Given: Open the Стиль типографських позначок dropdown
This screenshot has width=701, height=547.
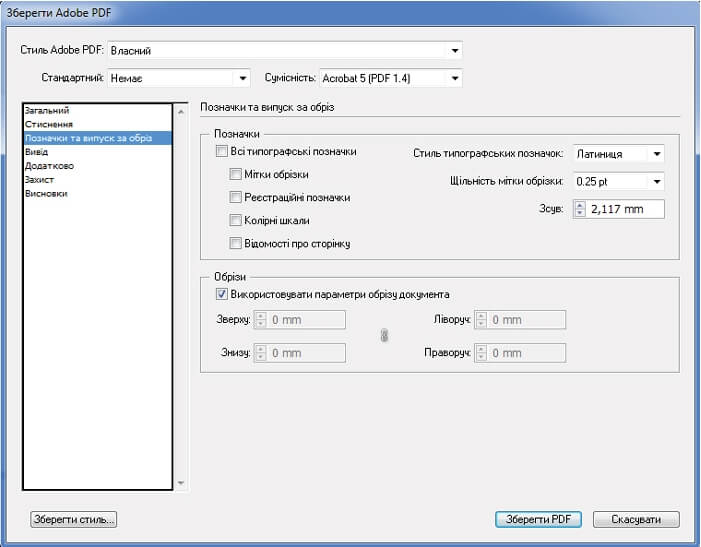Looking at the screenshot, I should point(618,154).
